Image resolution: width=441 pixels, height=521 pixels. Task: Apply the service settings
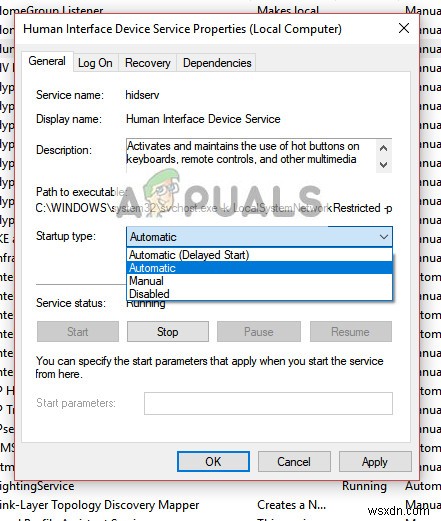pyautogui.click(x=375, y=462)
